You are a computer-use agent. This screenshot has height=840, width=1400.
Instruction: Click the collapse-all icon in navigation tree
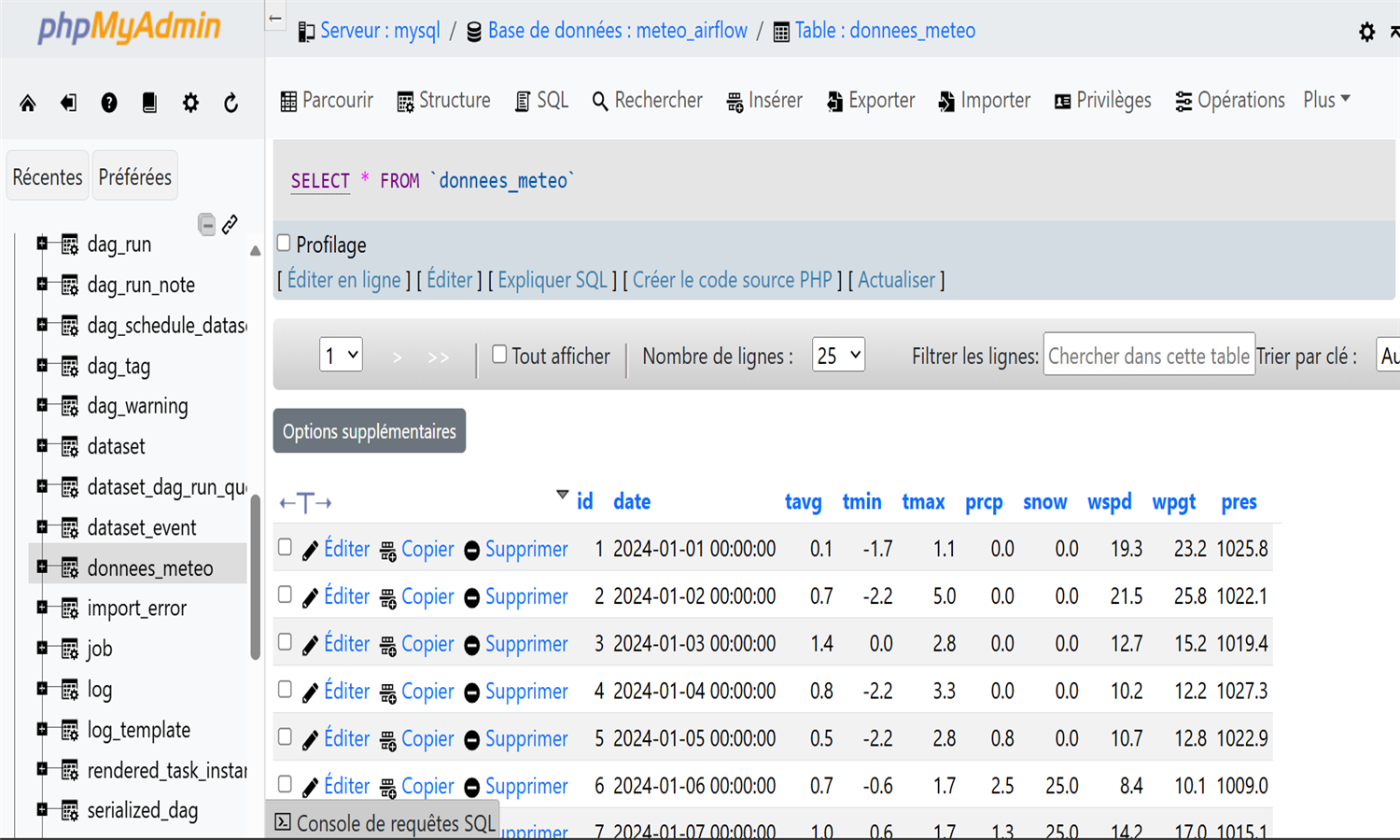(206, 224)
